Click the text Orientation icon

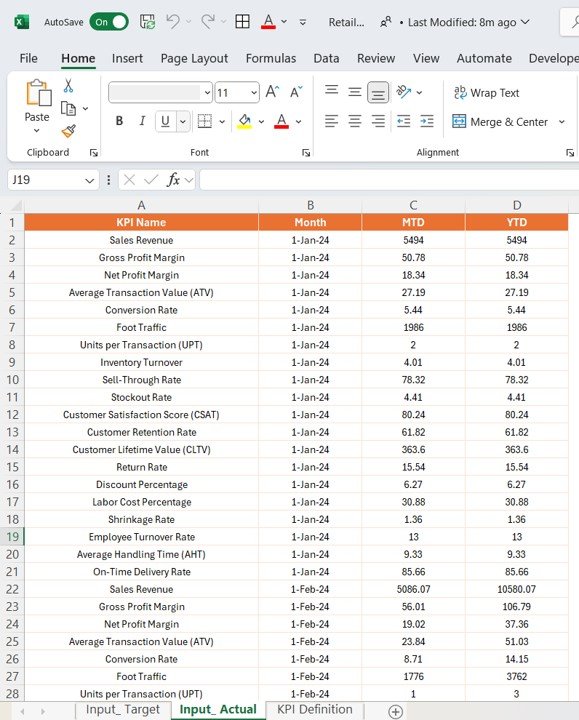click(x=404, y=92)
